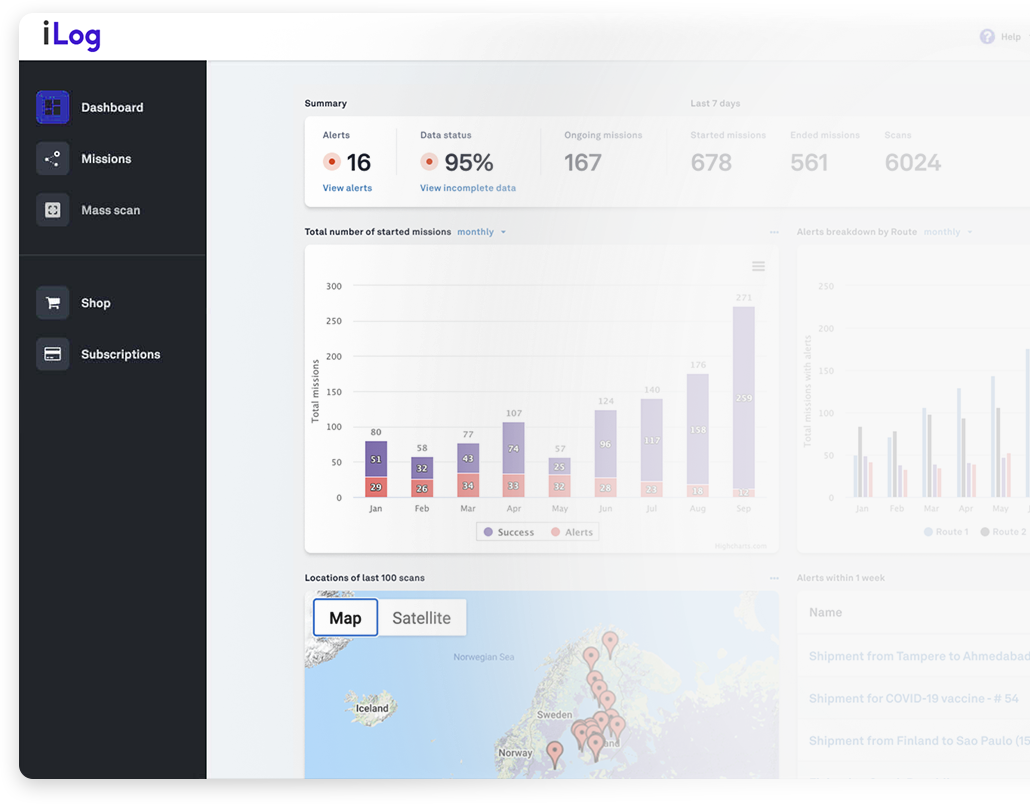Expand the monthly dropdown for started missions

(x=482, y=232)
